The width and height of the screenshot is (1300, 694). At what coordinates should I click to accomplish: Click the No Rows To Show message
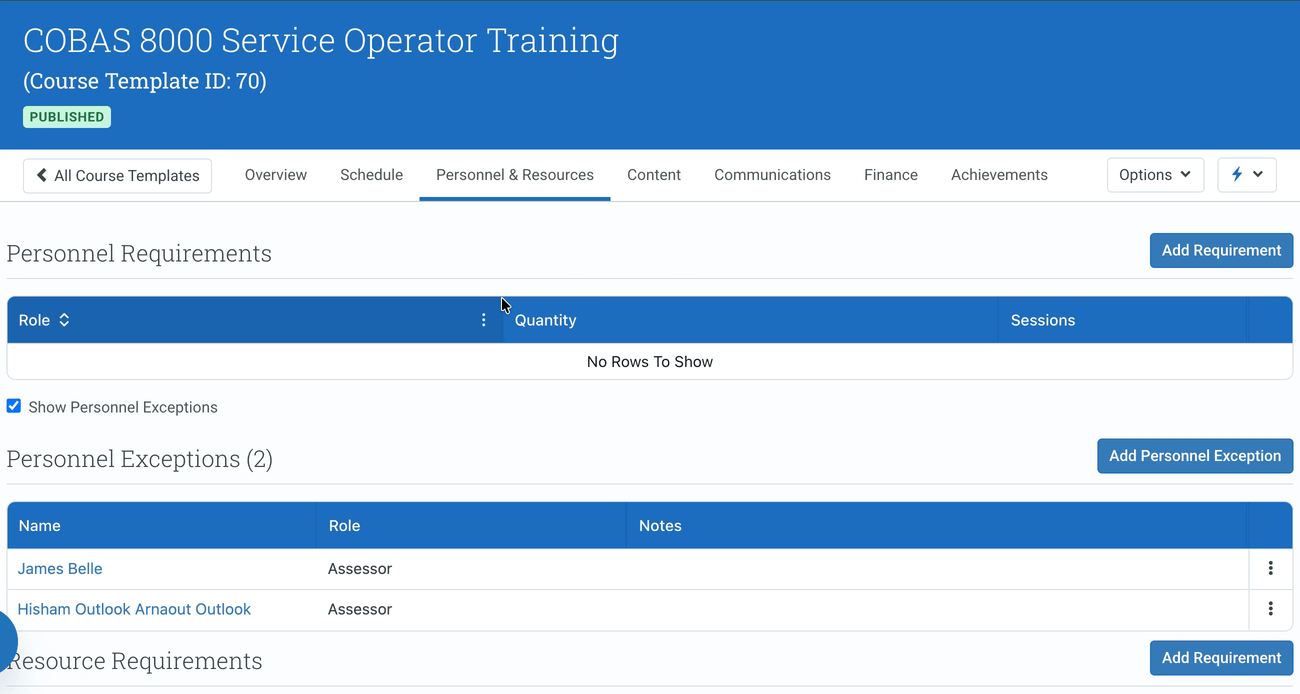click(x=650, y=362)
